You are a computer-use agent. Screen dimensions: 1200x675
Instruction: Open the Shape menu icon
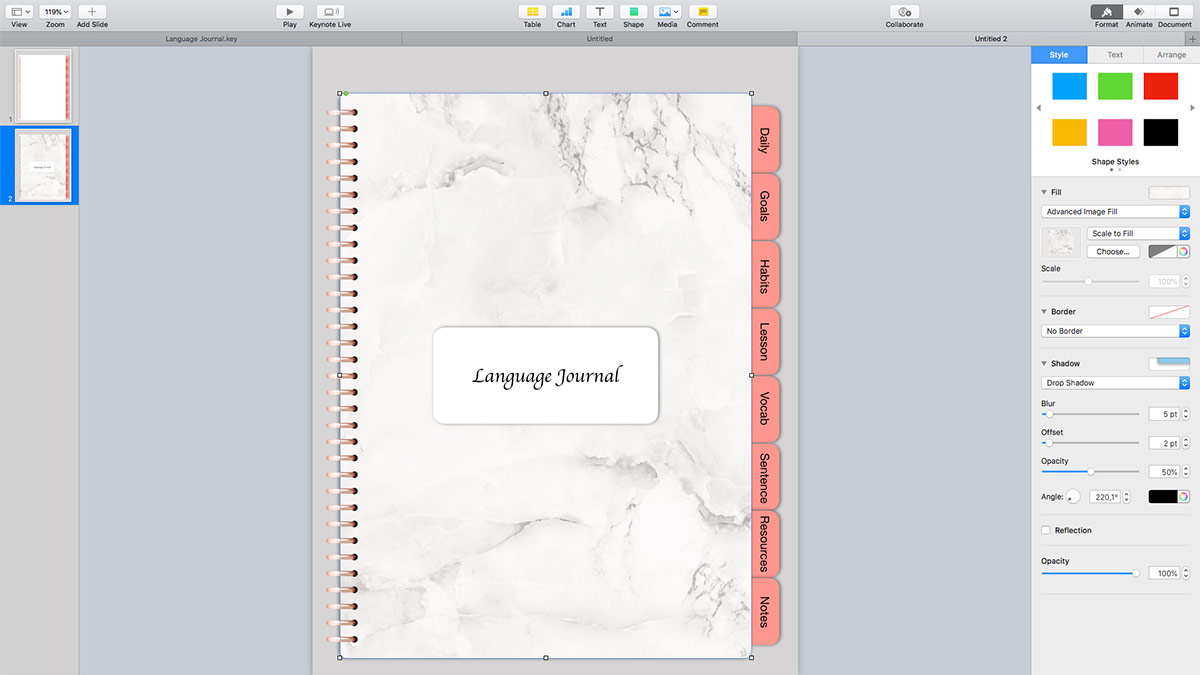coord(633,12)
